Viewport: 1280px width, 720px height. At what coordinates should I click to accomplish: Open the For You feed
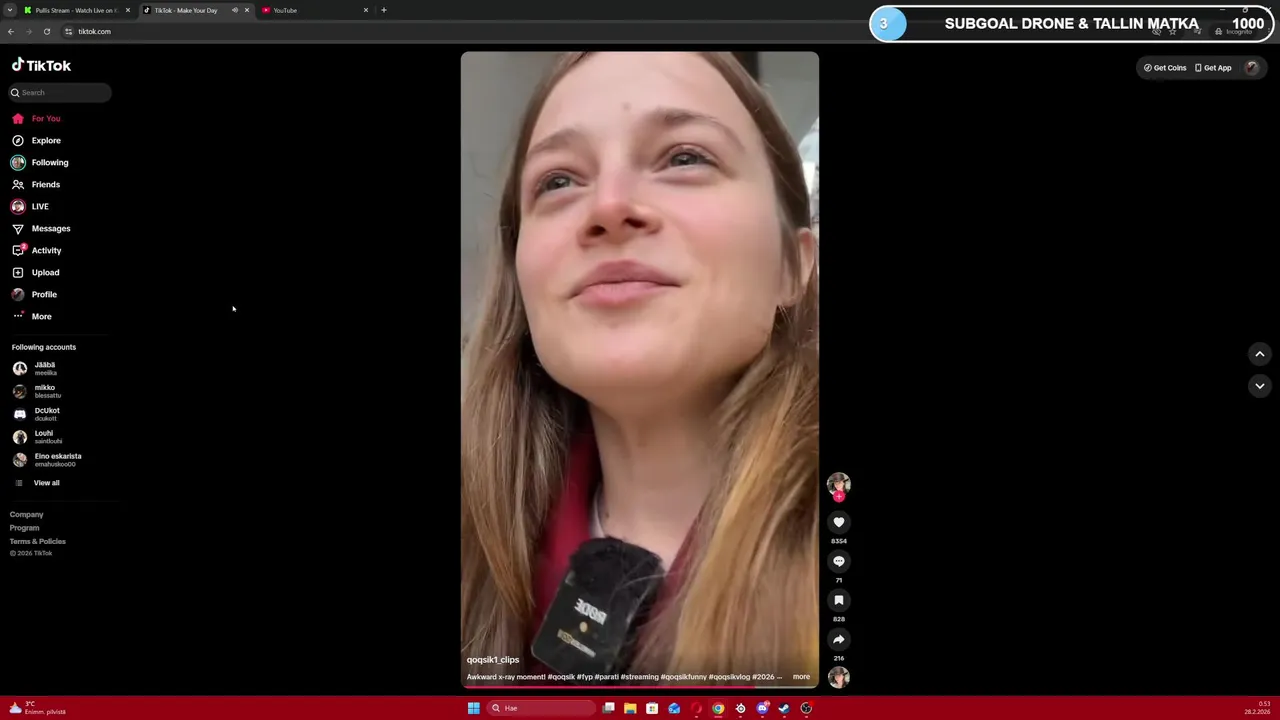(x=36, y=118)
